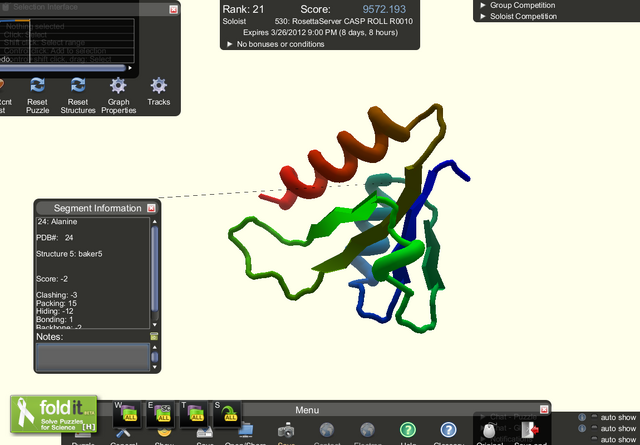Image resolution: width=640 pixels, height=445 pixels.
Task: Click the Rank: 21 text
Action: 243,9
